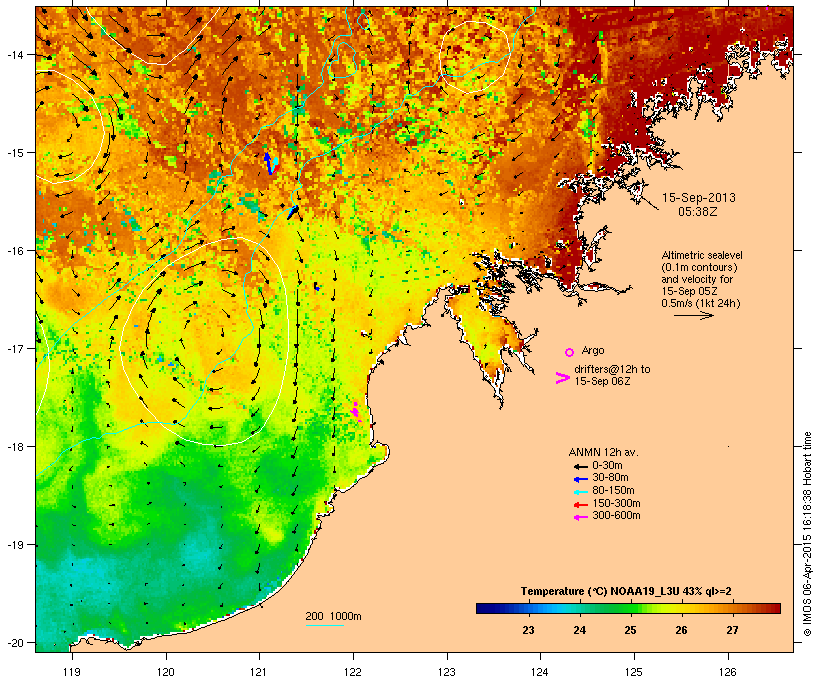Image resolution: width=820 pixels, height=680 pixels.
Task: Click the '0.5m/s (1kt 24h)' scale text
Action: point(701,303)
